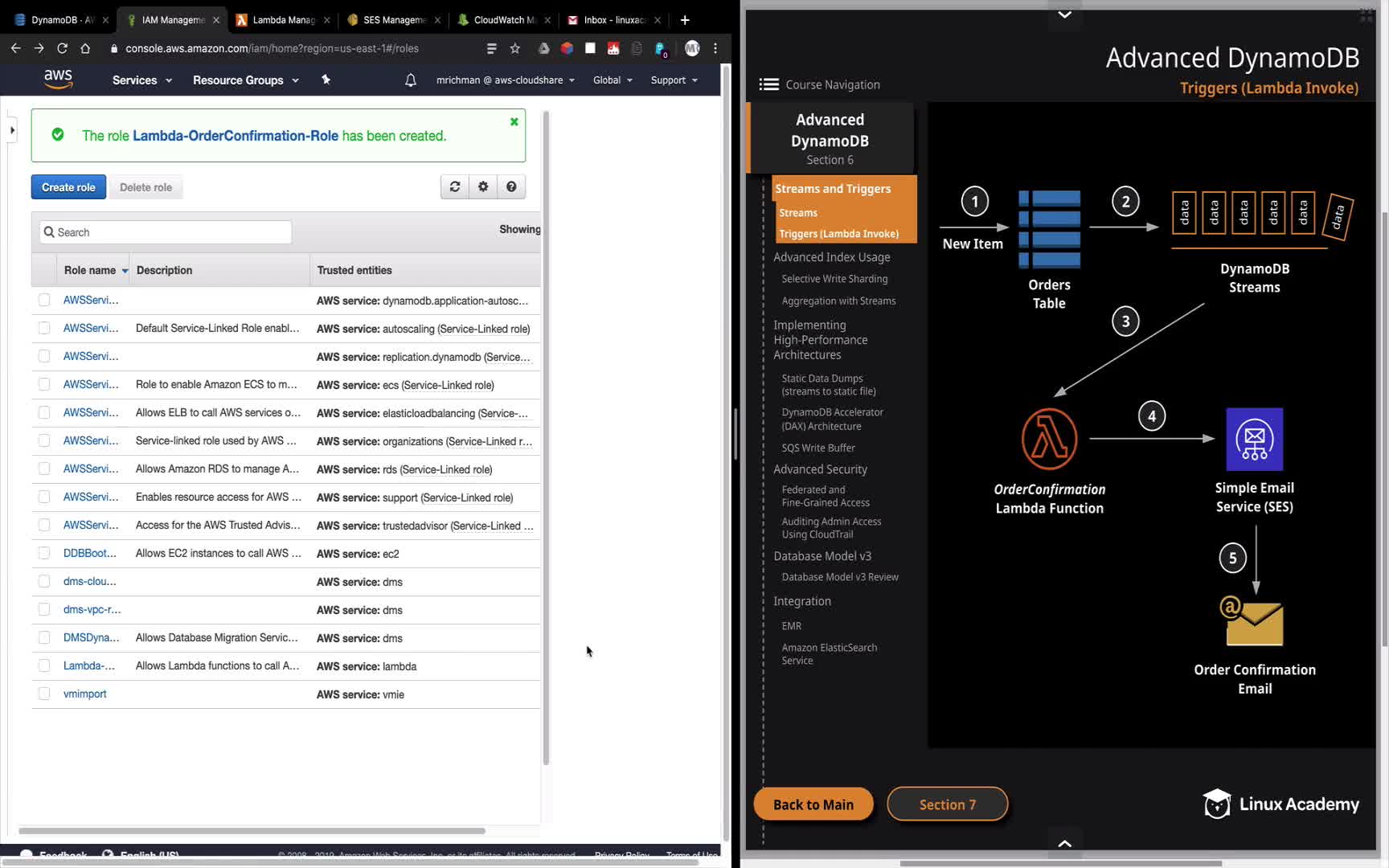1389x868 pixels.
Task: Open the vmimport role link
Action: [x=84, y=694]
